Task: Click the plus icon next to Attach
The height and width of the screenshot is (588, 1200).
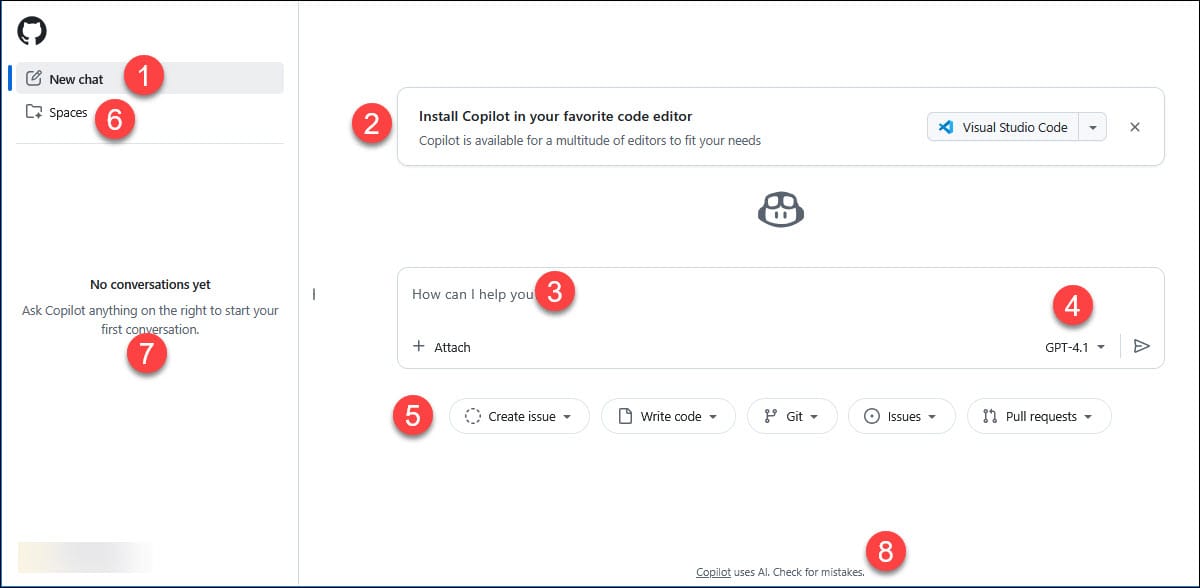Action: pyautogui.click(x=419, y=347)
